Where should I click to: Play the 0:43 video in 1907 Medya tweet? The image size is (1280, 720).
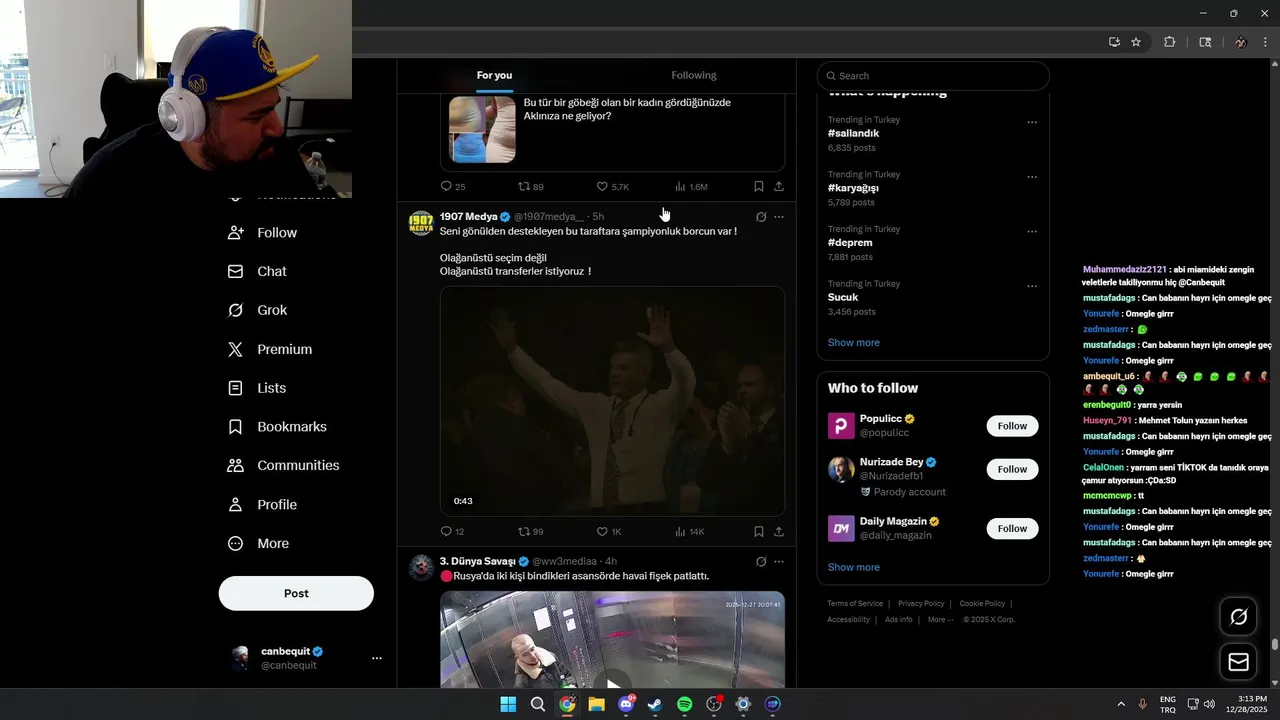[x=612, y=401]
